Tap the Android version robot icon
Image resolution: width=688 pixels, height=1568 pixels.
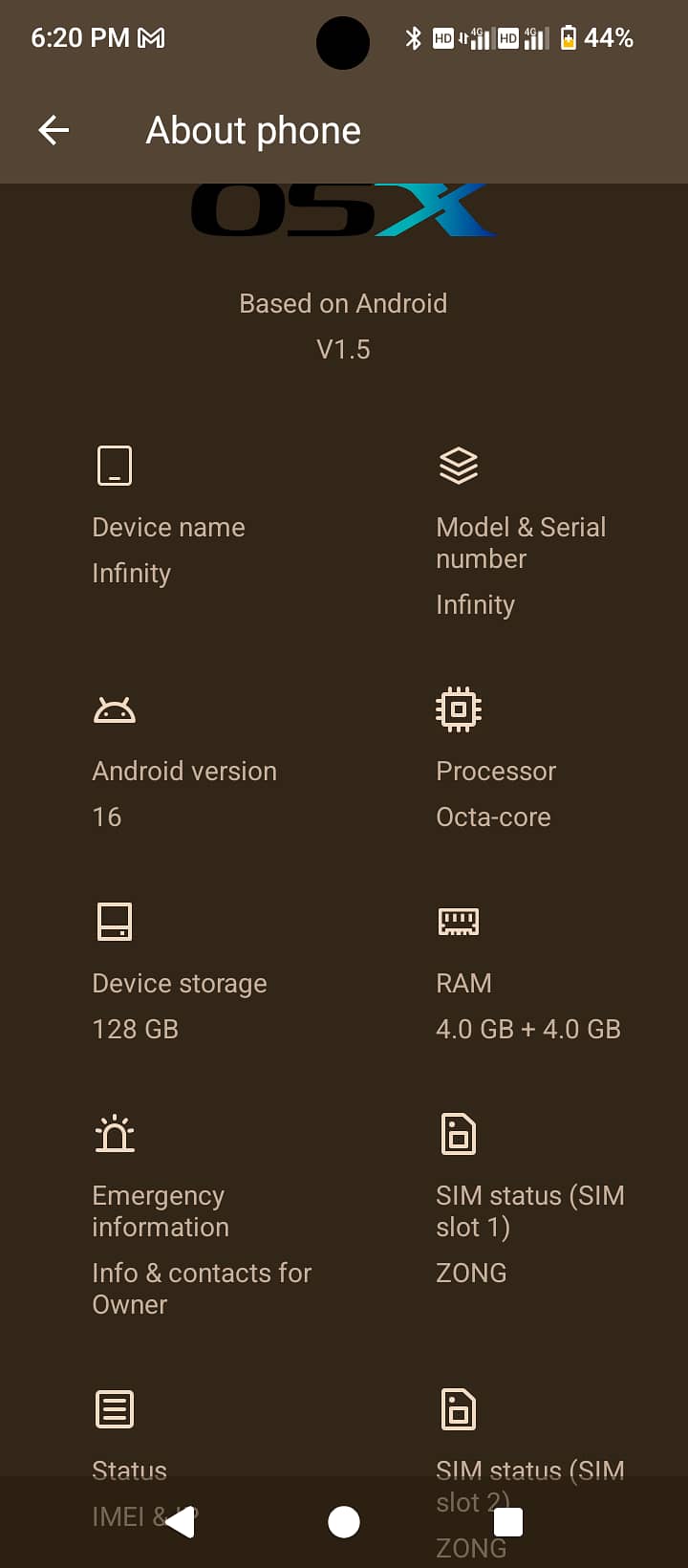pyautogui.click(x=115, y=710)
